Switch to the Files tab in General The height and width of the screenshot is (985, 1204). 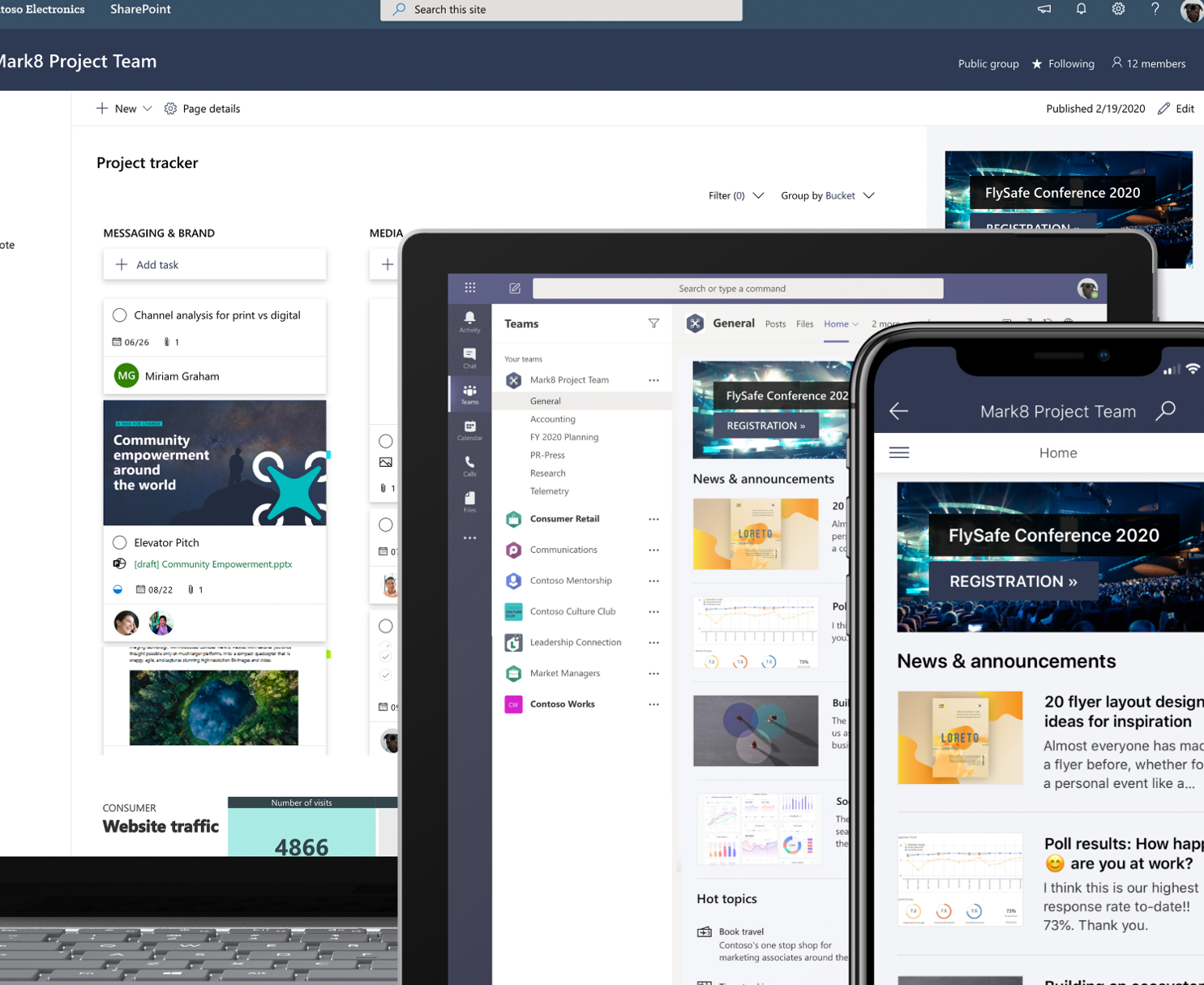[x=804, y=324]
